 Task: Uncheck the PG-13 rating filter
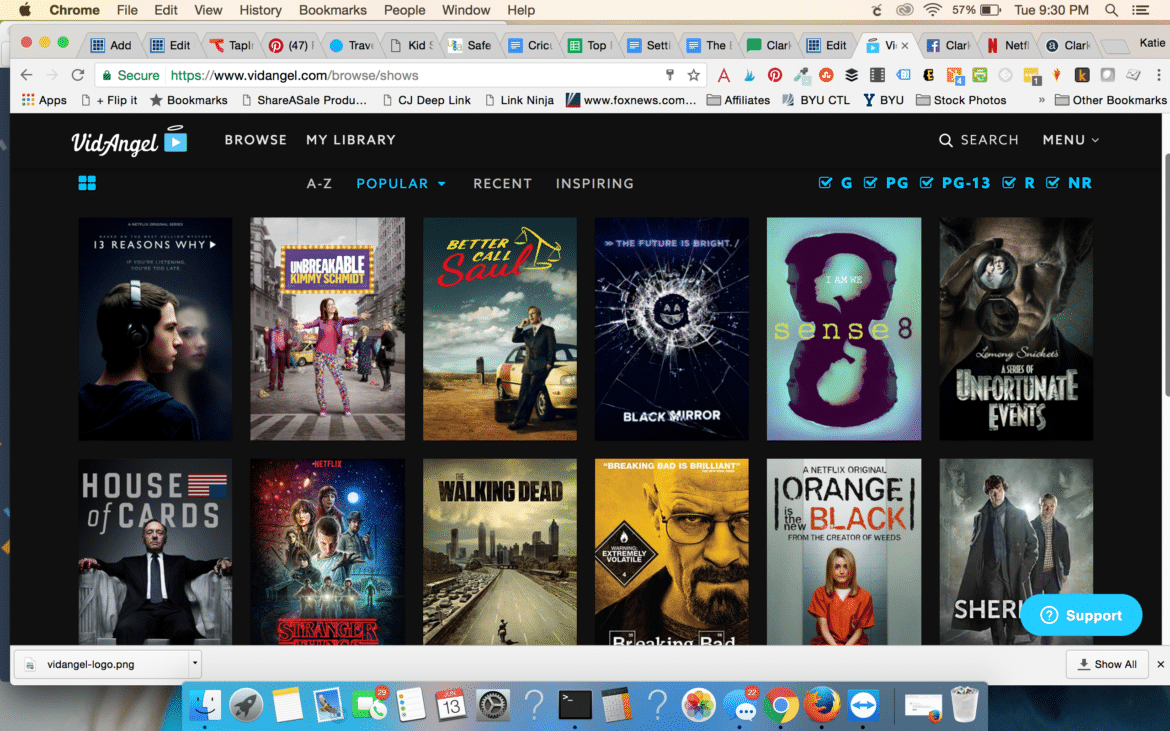pos(926,183)
